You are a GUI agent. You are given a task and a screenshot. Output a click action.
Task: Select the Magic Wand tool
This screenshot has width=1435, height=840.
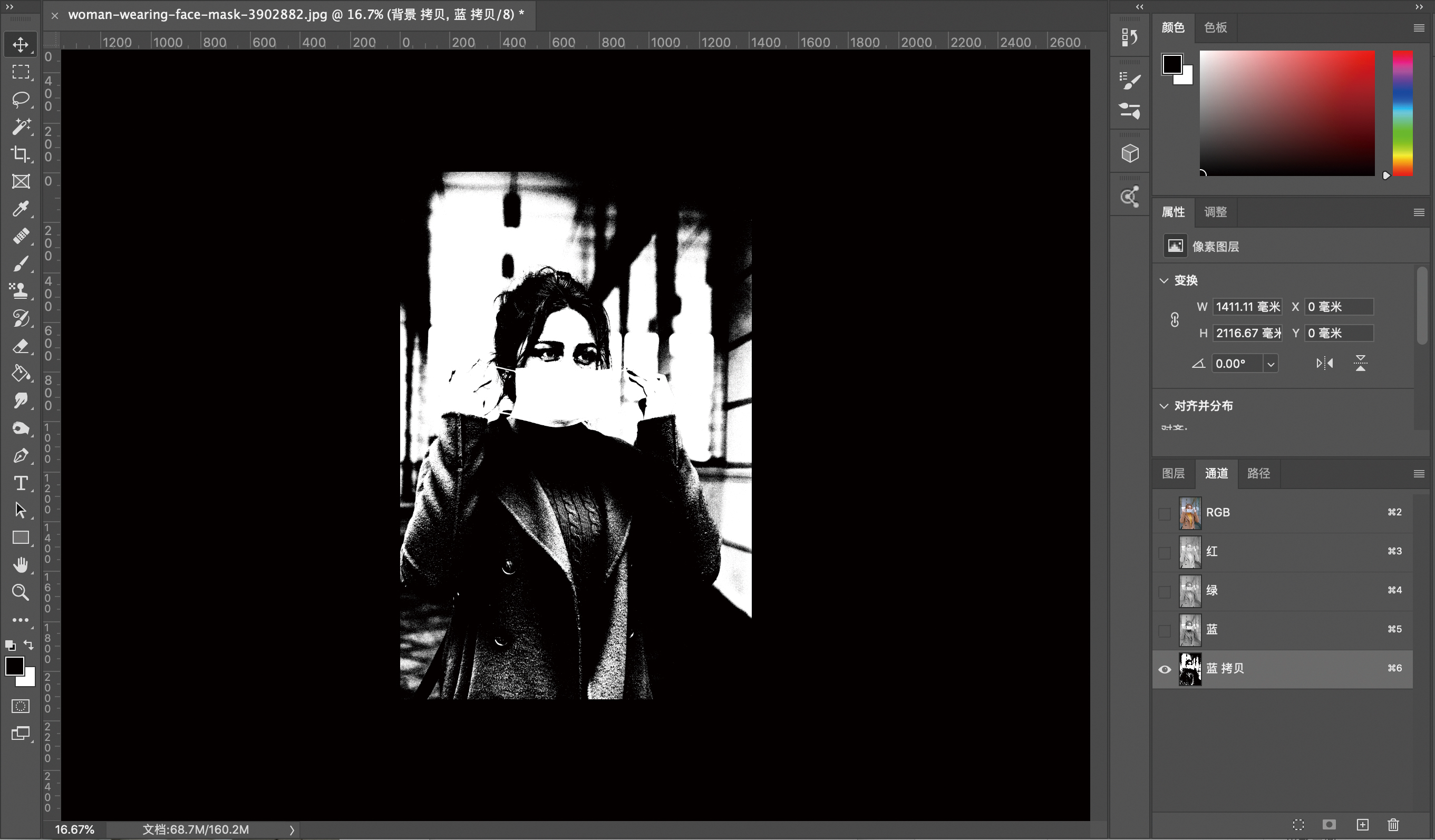(21, 126)
